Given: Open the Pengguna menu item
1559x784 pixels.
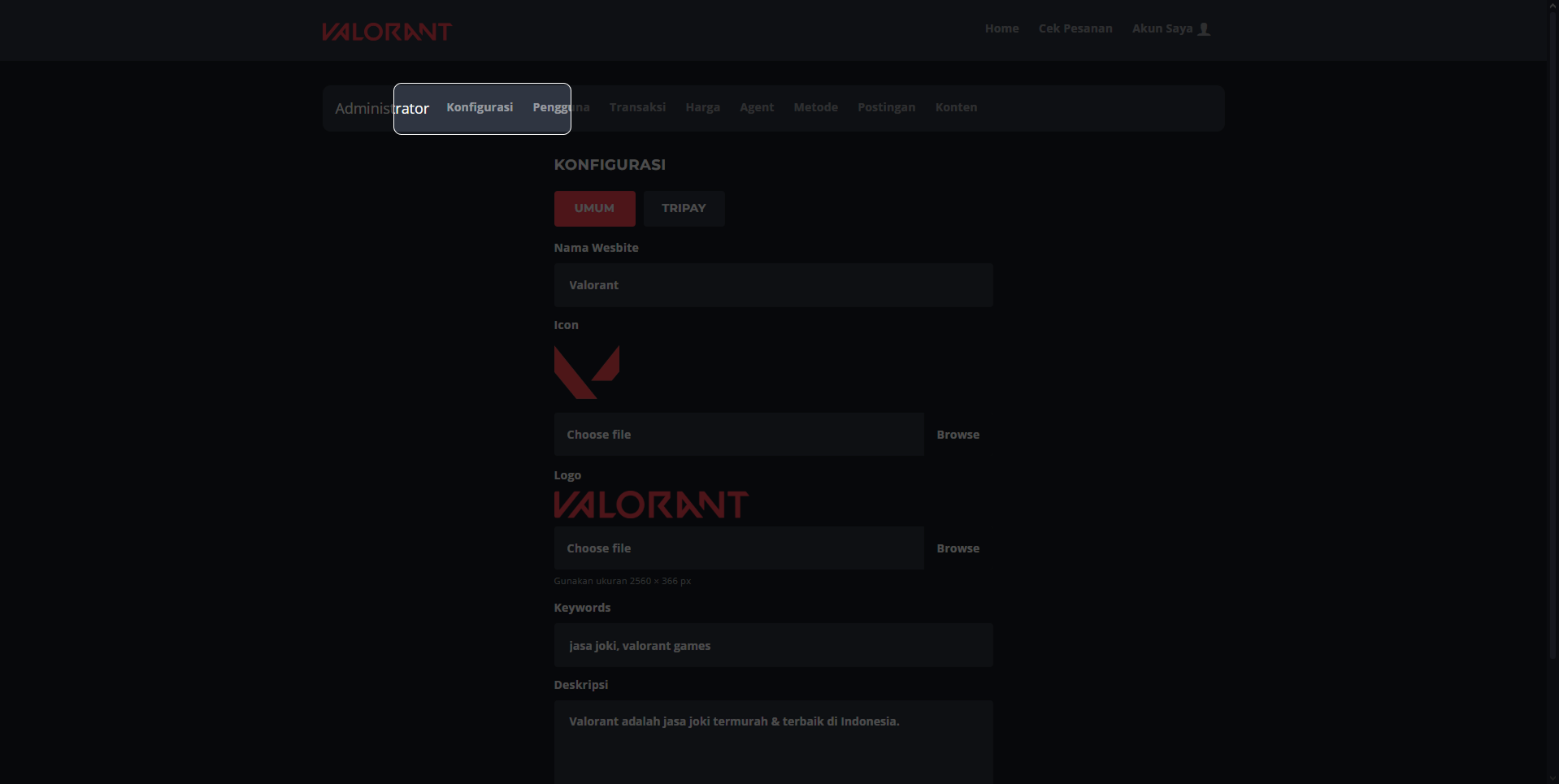Looking at the screenshot, I should 561,107.
